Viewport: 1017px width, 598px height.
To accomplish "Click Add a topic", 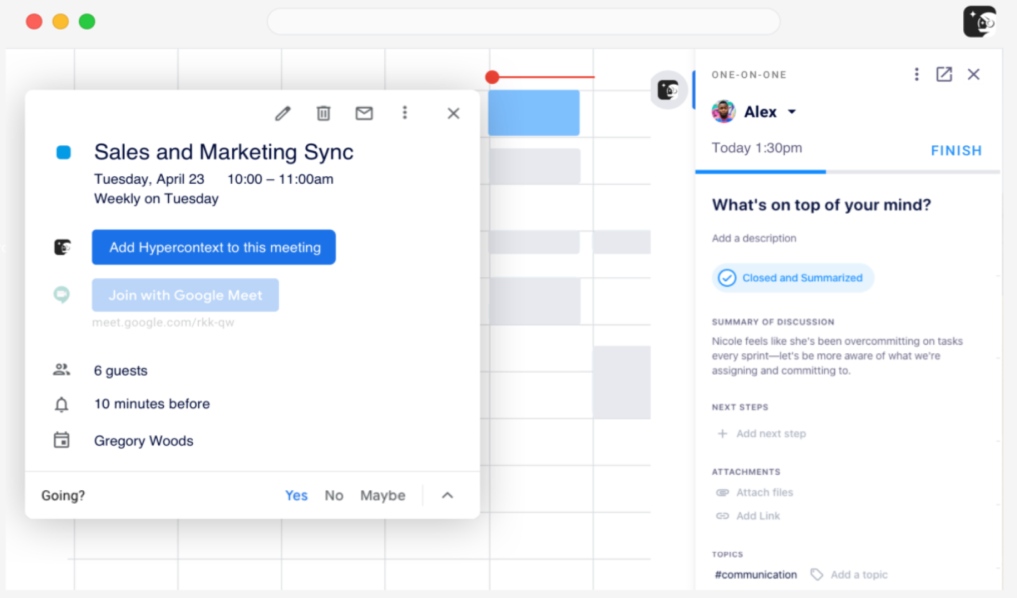I will (x=859, y=575).
